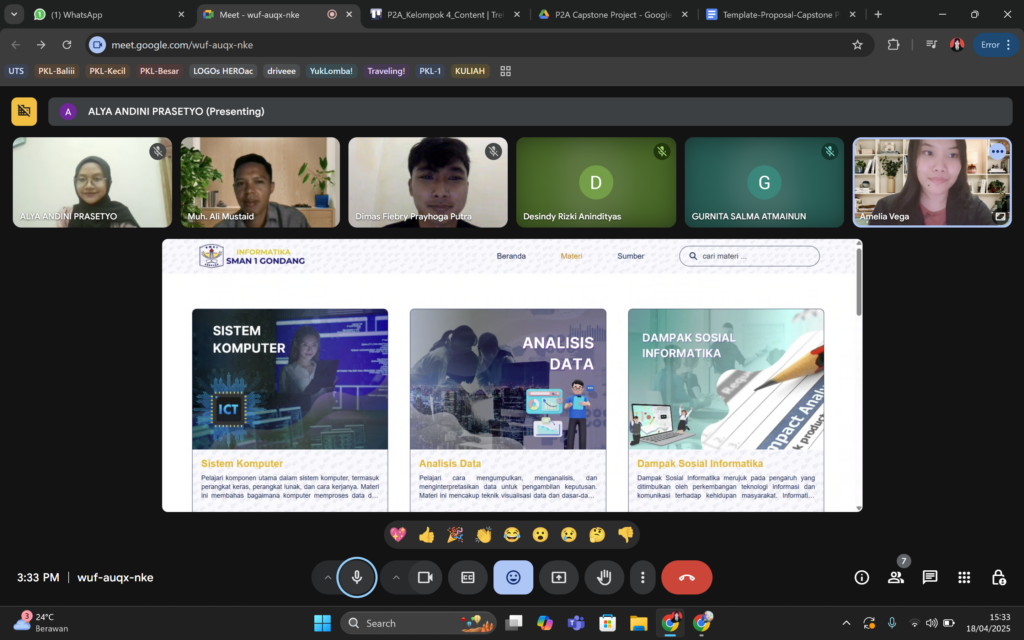Click Amelia Vega's video tile
Viewport: 1024px width, 640px height.
(931, 181)
